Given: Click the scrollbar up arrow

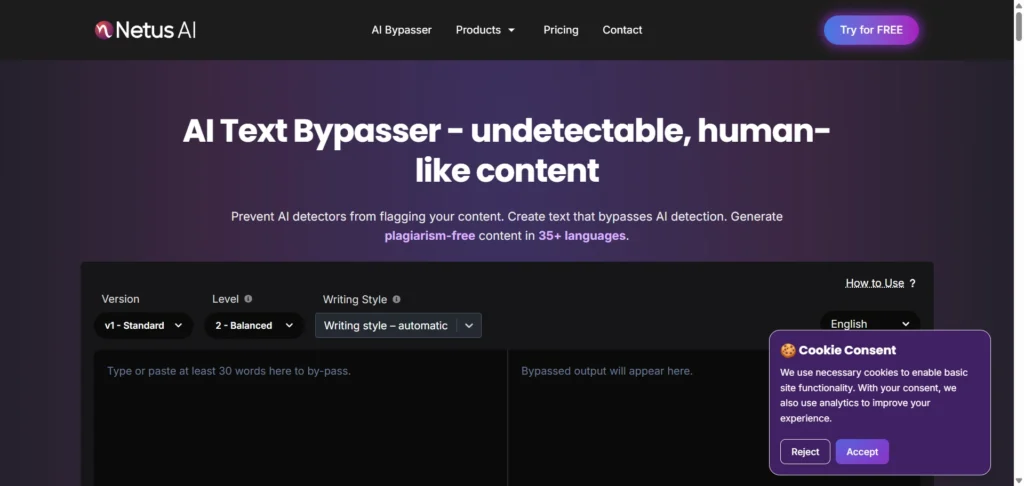Looking at the screenshot, I should [1018, 5].
